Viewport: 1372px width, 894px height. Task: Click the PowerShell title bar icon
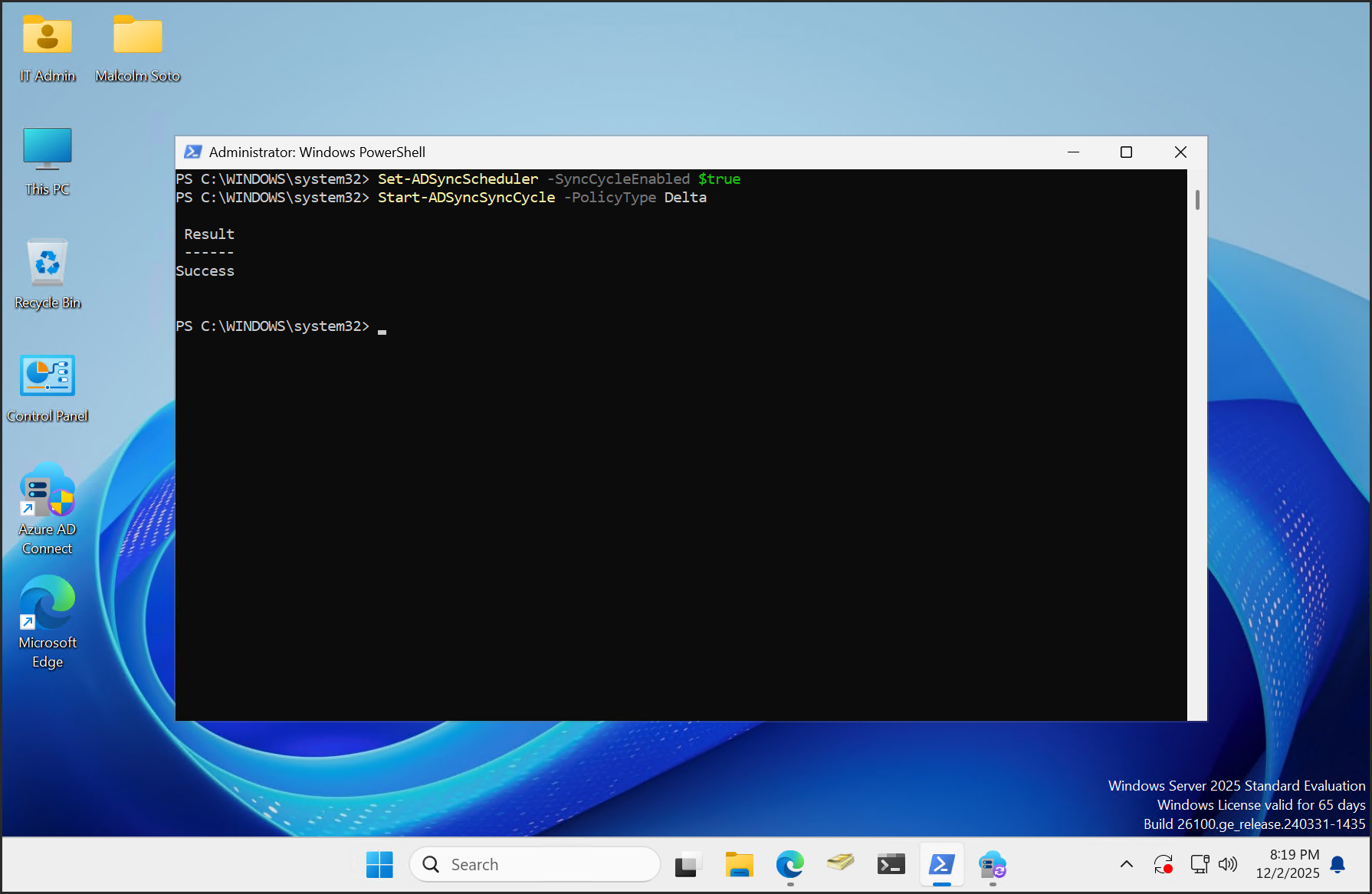tap(193, 152)
